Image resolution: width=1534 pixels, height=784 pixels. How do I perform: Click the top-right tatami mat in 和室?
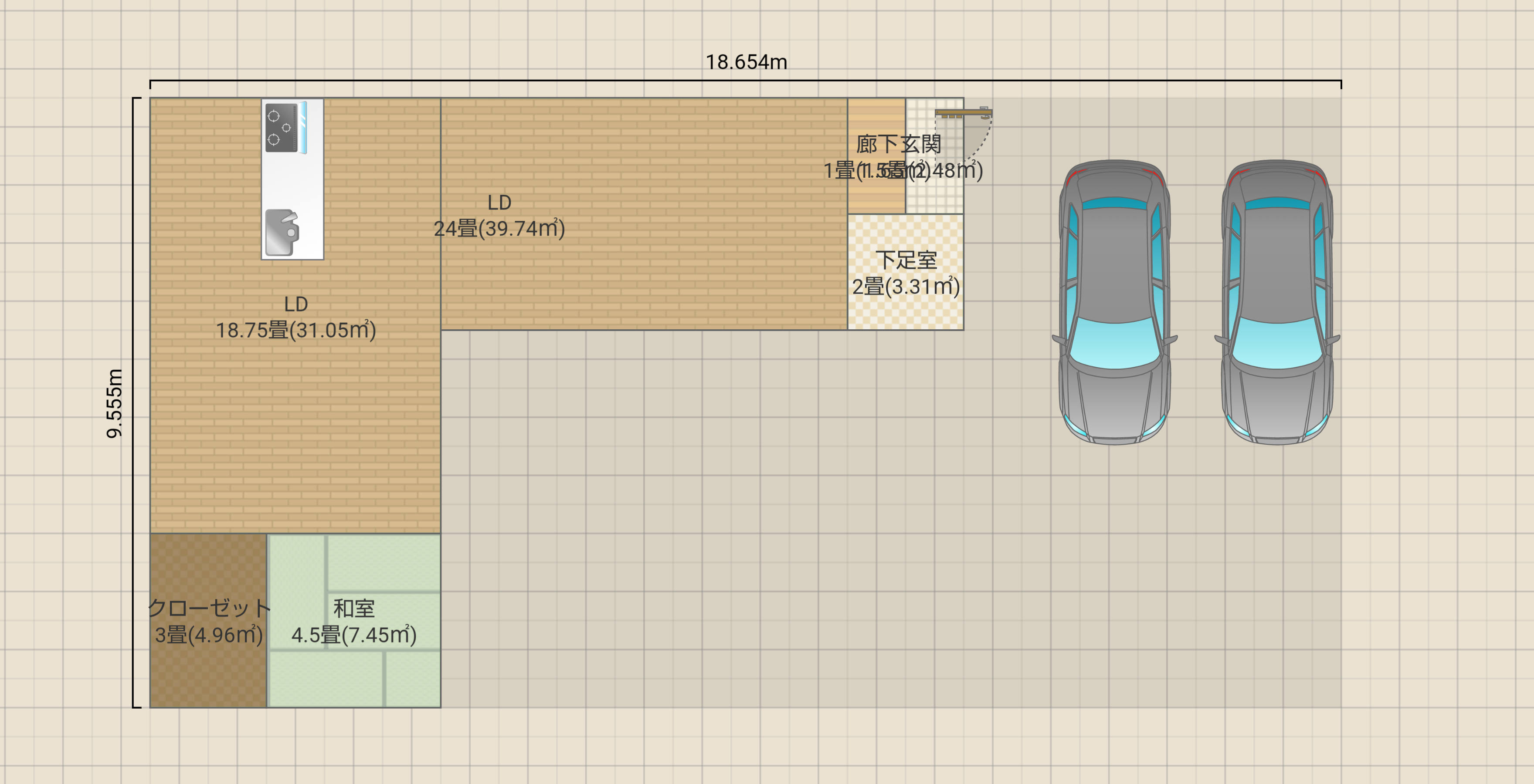coord(384,563)
